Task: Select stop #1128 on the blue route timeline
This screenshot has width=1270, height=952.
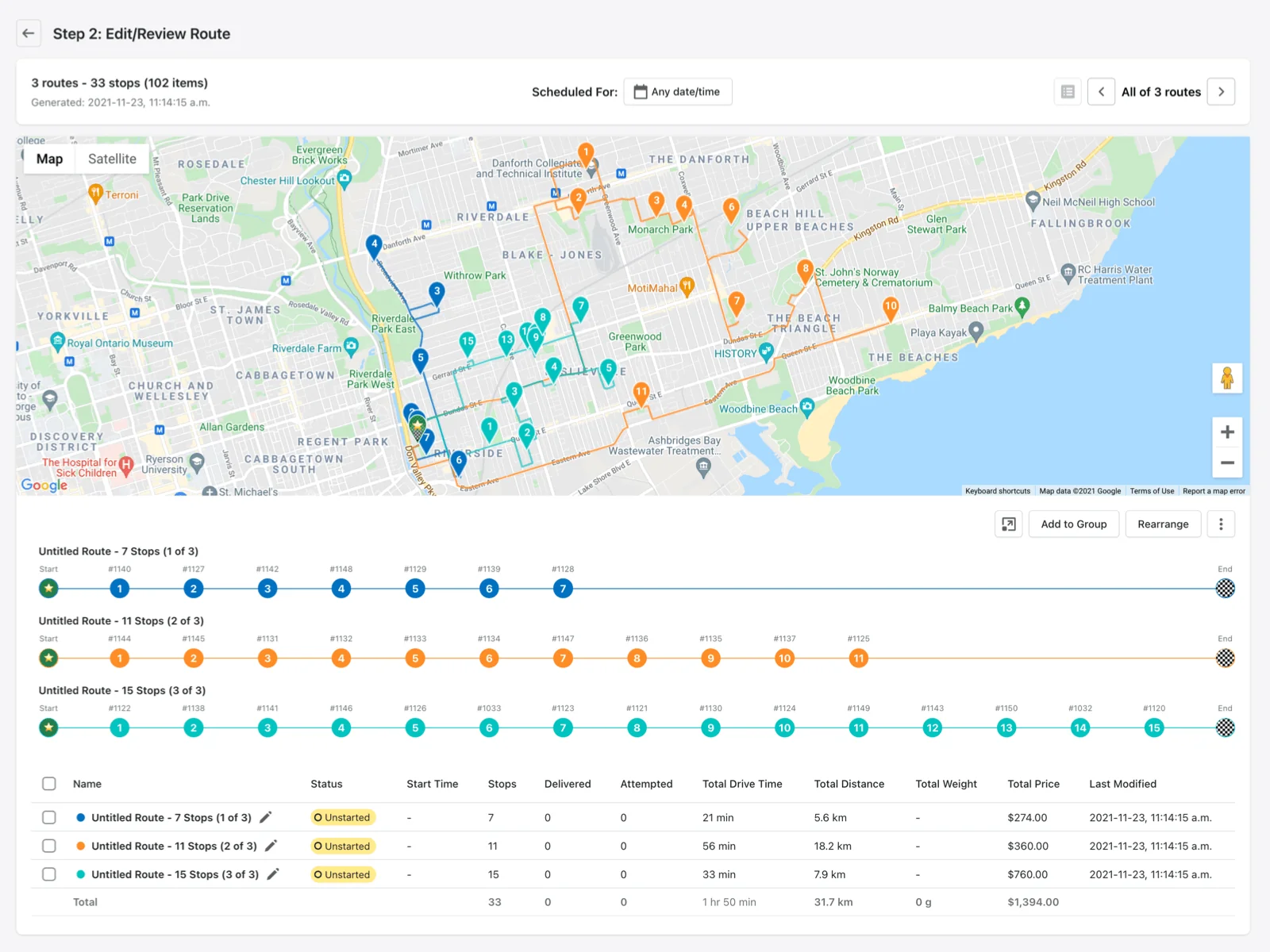Action: (x=563, y=589)
